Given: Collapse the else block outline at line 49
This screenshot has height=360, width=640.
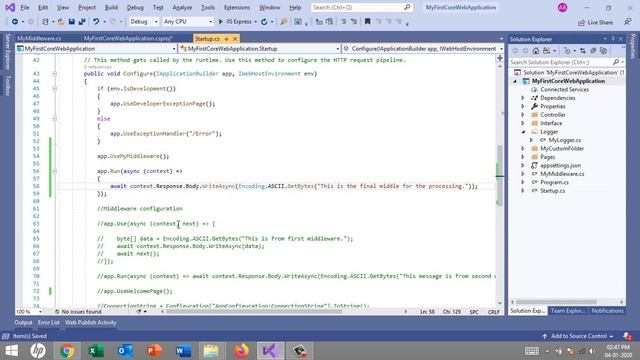Looking at the screenshot, I should 54,119.
